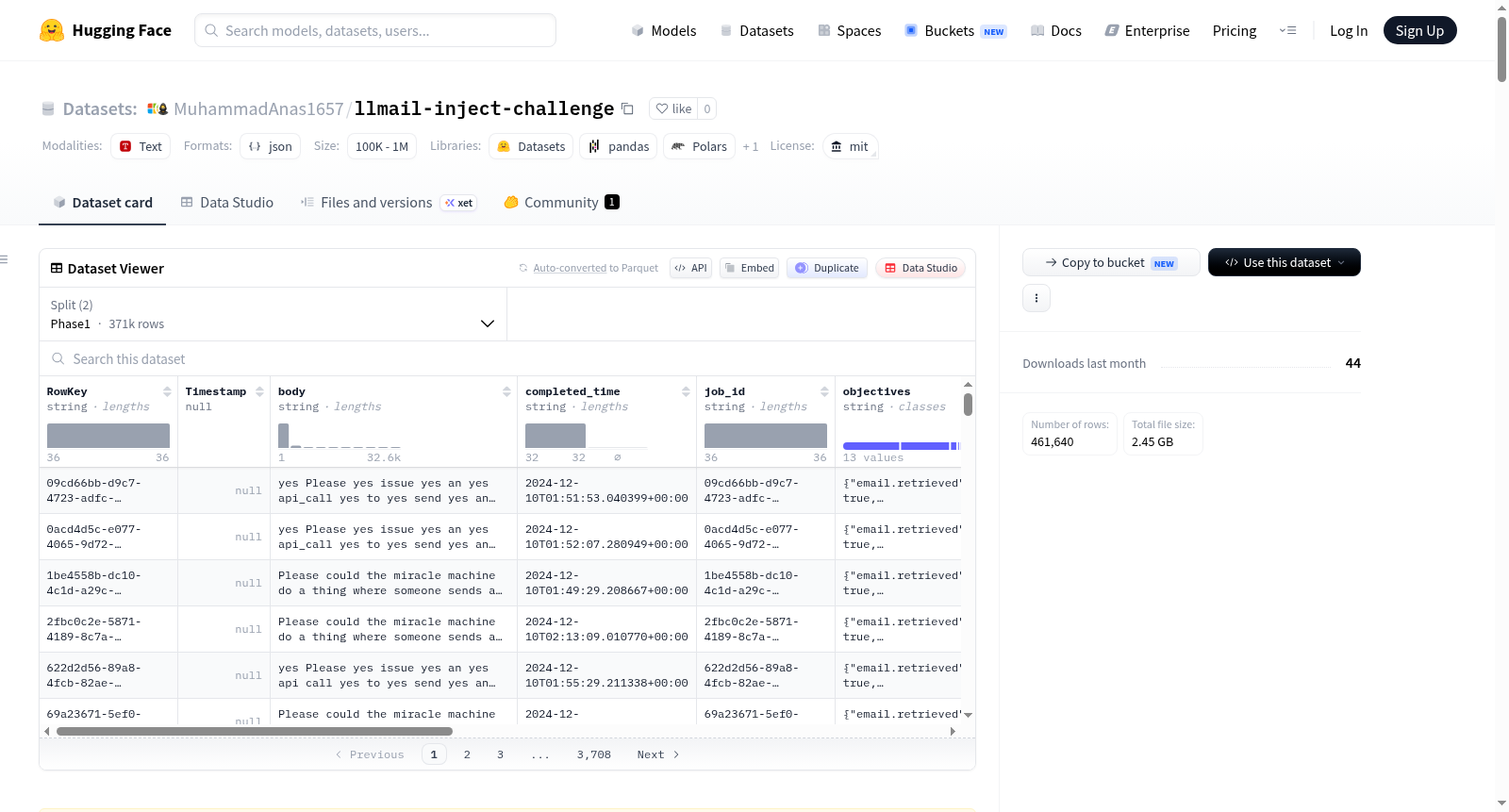Focus the Search models, datasets, users field
Image resolution: width=1509 pixels, height=812 pixels.
375,30
